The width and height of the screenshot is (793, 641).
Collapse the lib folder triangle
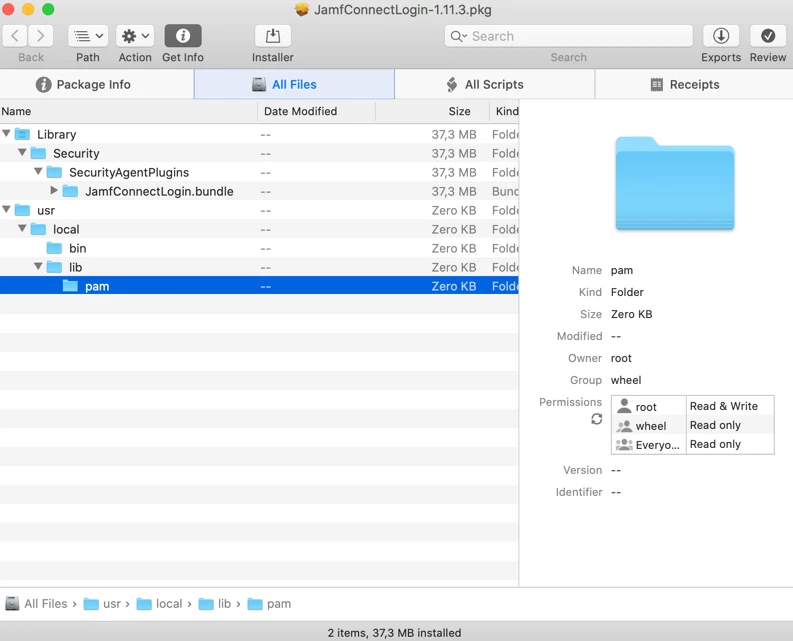[38, 267]
